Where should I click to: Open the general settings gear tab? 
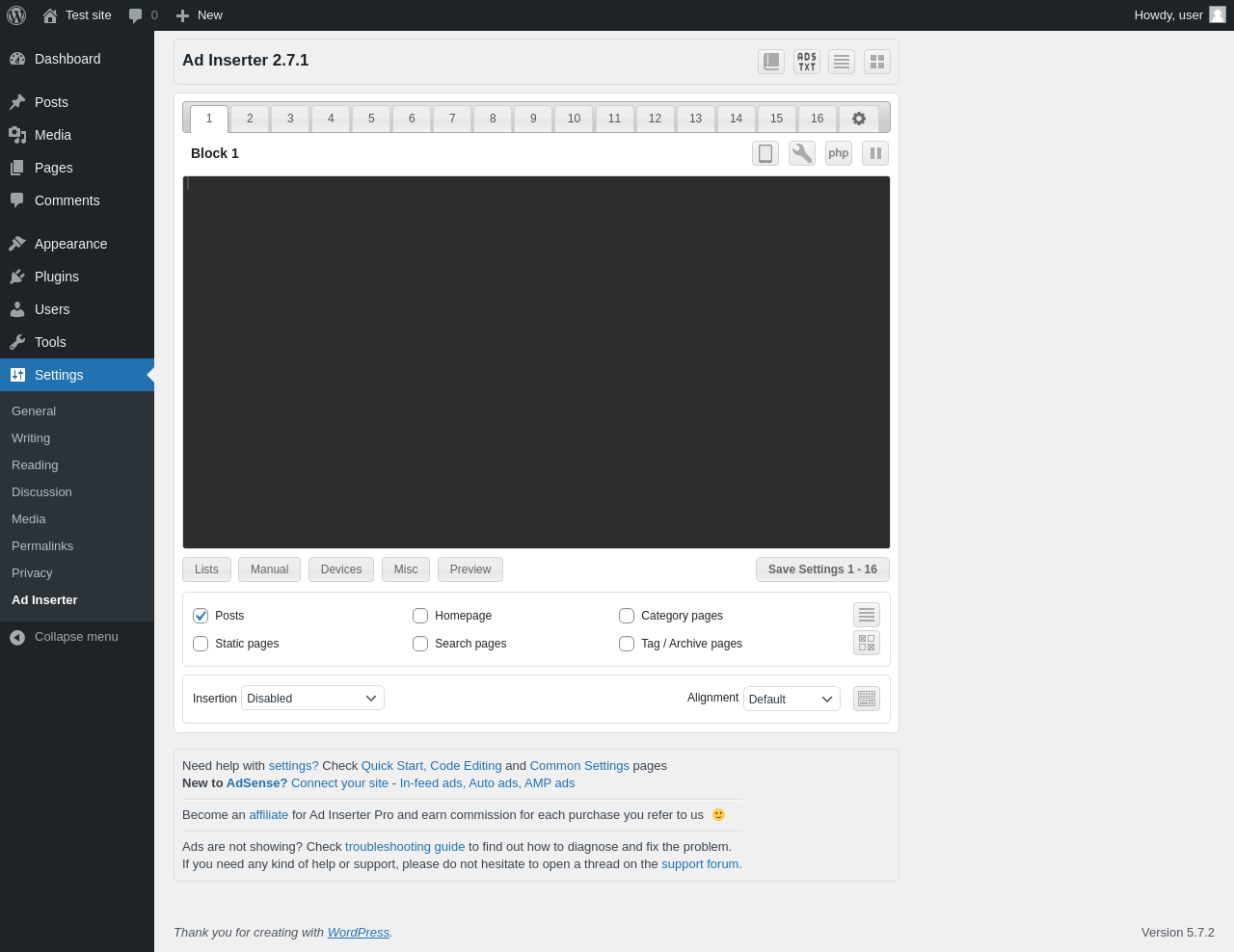[x=859, y=119]
